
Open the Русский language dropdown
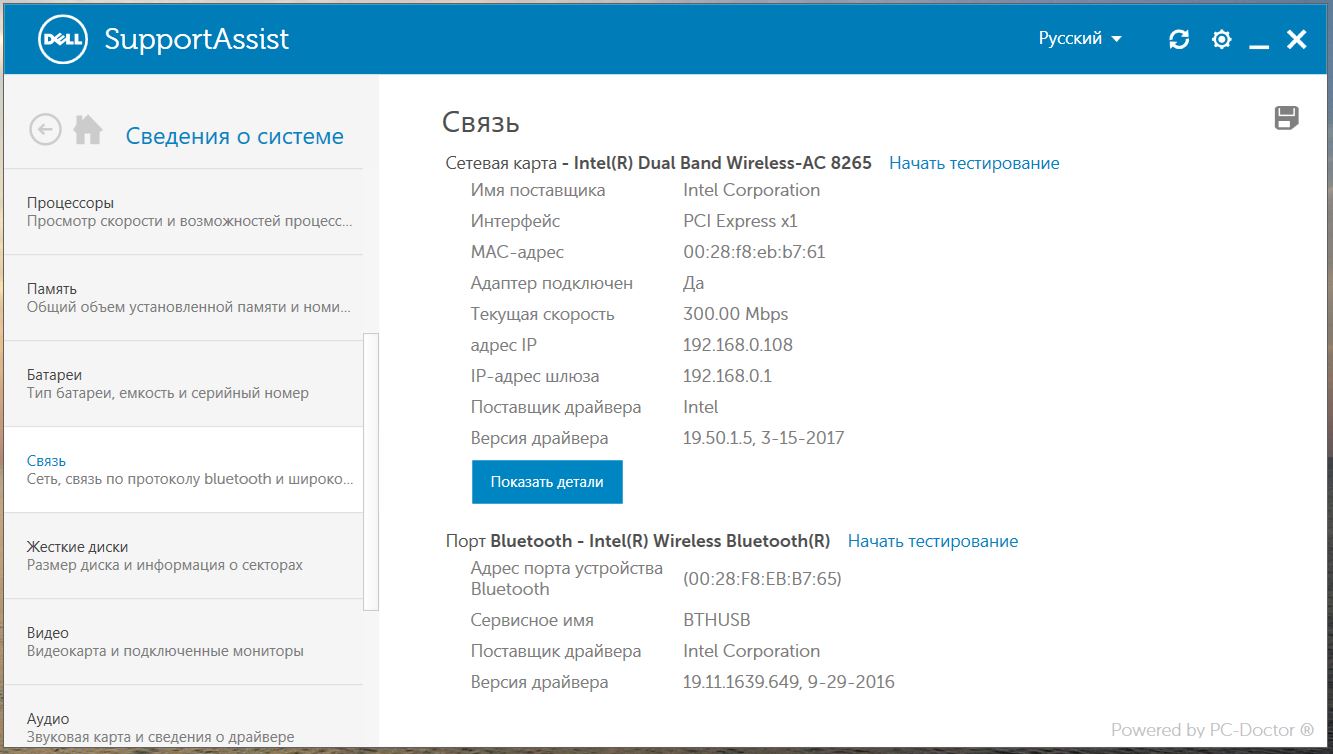point(1080,39)
